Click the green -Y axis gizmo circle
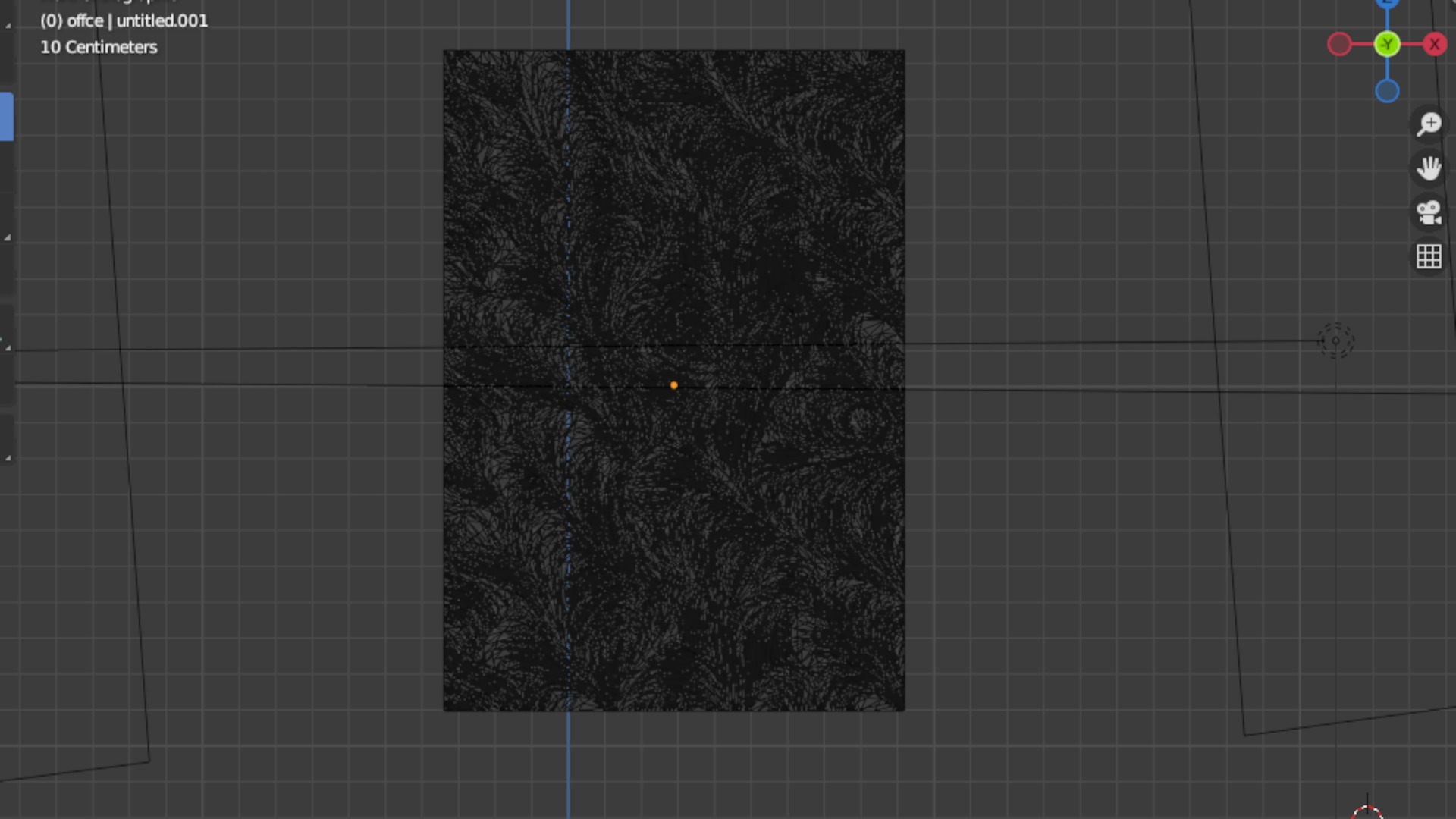Image resolution: width=1456 pixels, height=819 pixels. (x=1387, y=45)
